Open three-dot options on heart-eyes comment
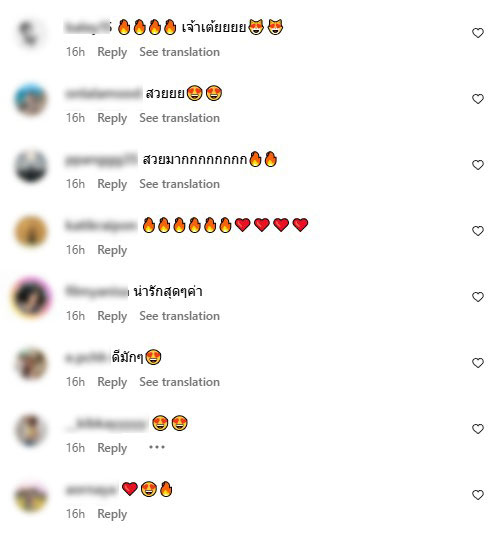 point(157,447)
